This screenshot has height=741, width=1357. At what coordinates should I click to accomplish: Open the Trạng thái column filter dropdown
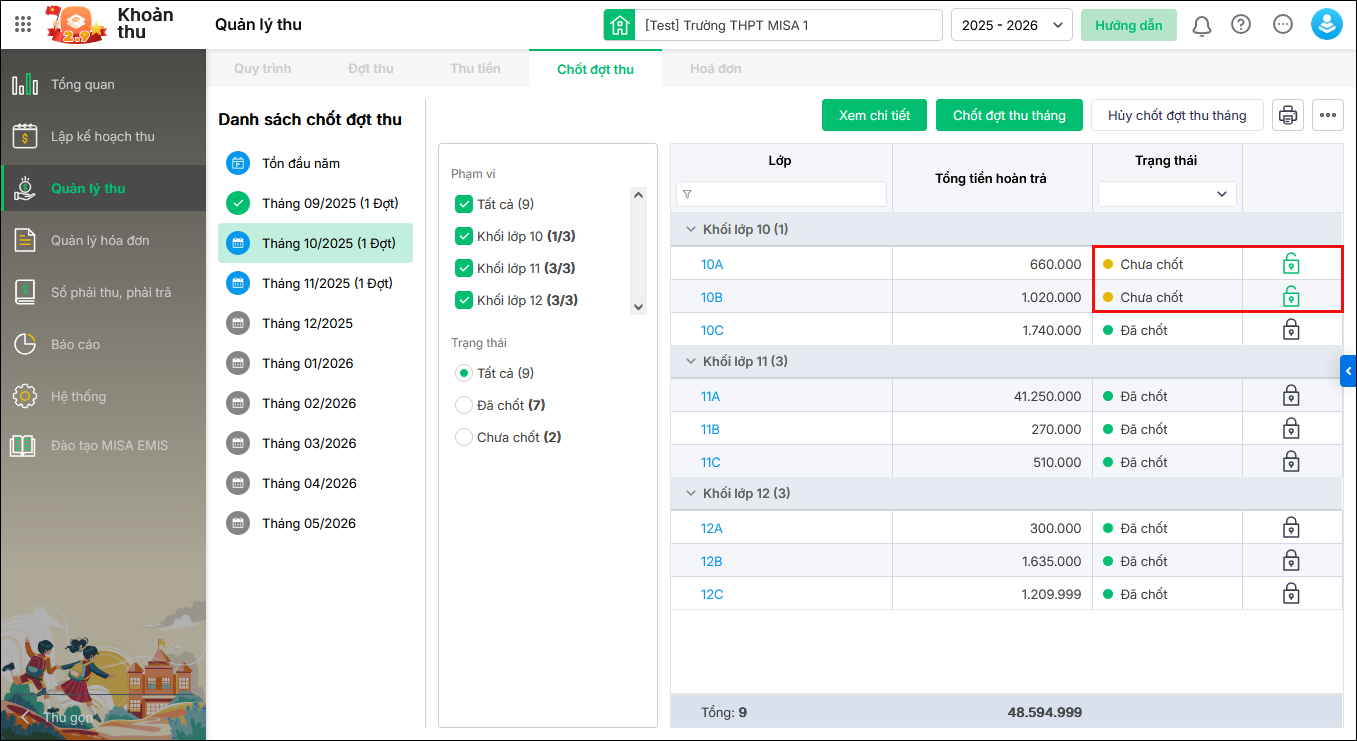[1167, 194]
